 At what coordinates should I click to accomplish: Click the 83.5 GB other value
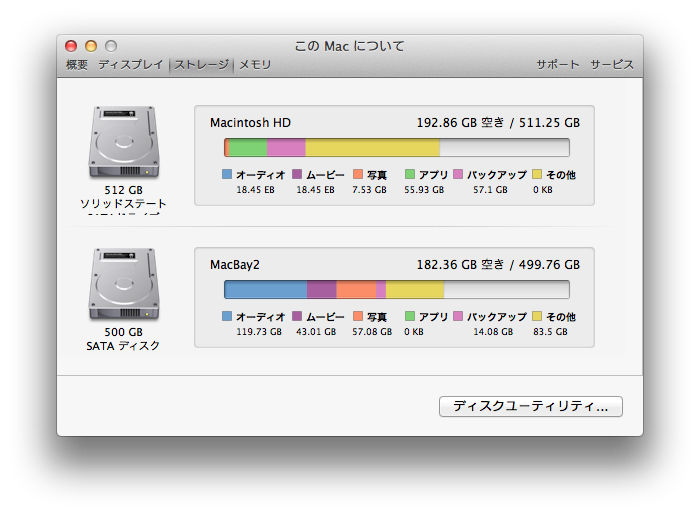coord(550,332)
